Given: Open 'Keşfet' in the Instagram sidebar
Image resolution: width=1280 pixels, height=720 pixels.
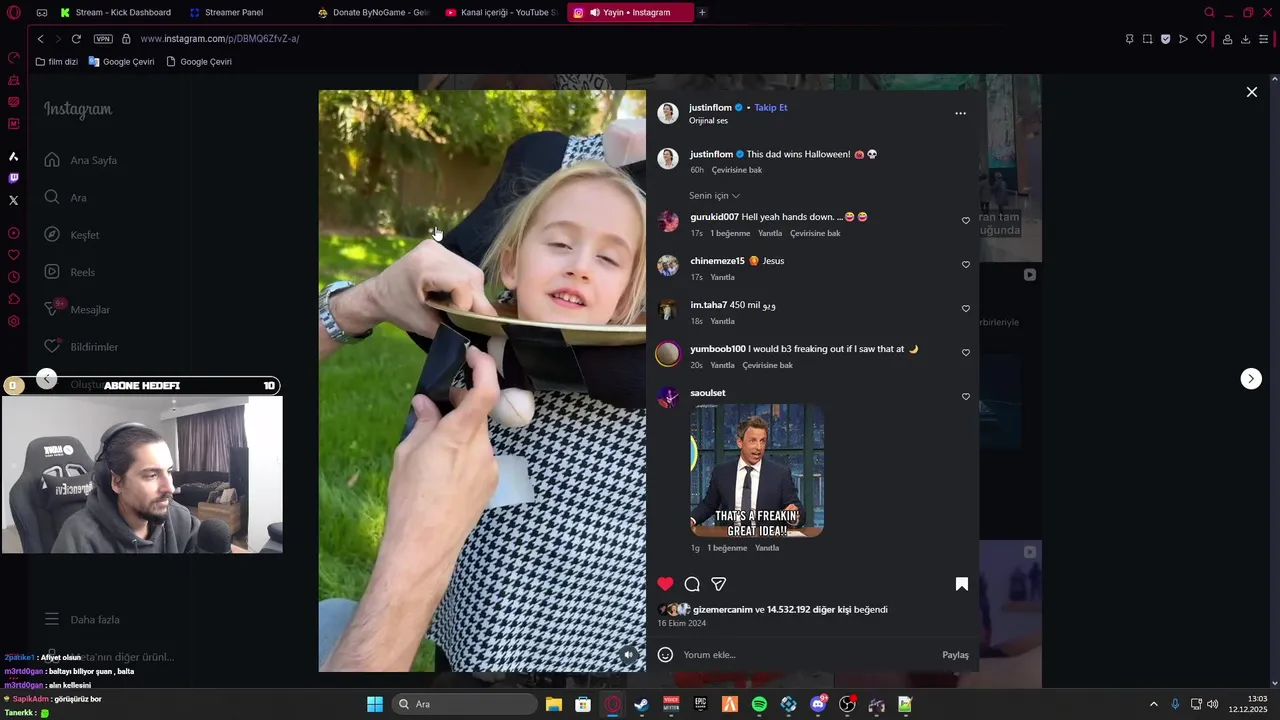Looking at the screenshot, I should (72, 234).
